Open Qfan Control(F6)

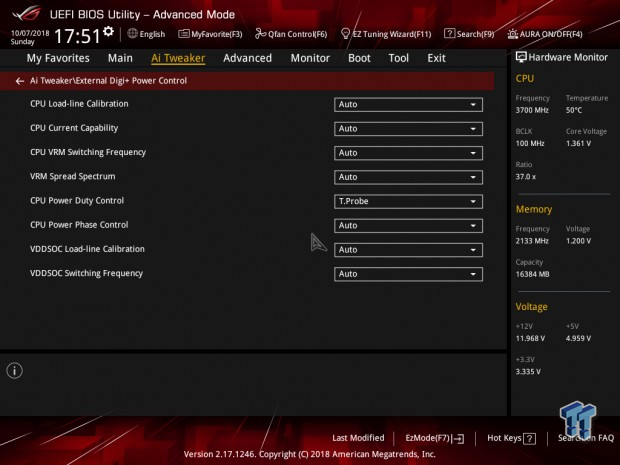[x=291, y=34]
